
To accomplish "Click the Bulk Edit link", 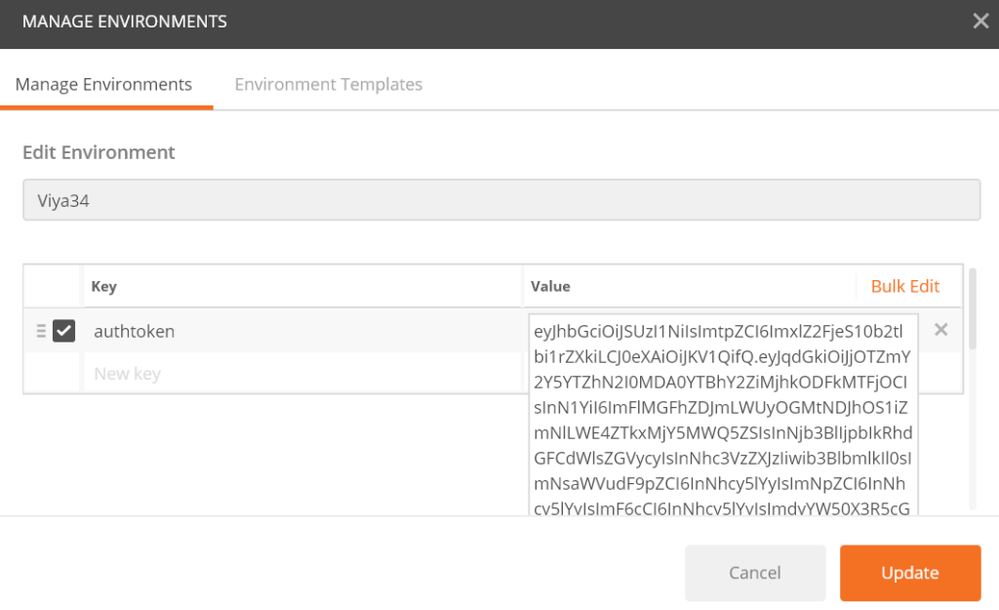I will [x=905, y=287].
